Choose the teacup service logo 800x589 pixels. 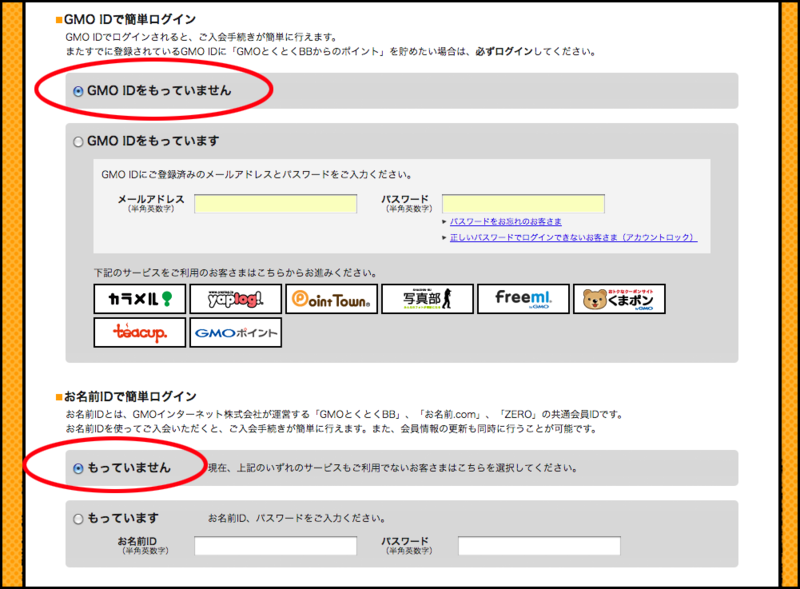(140, 333)
